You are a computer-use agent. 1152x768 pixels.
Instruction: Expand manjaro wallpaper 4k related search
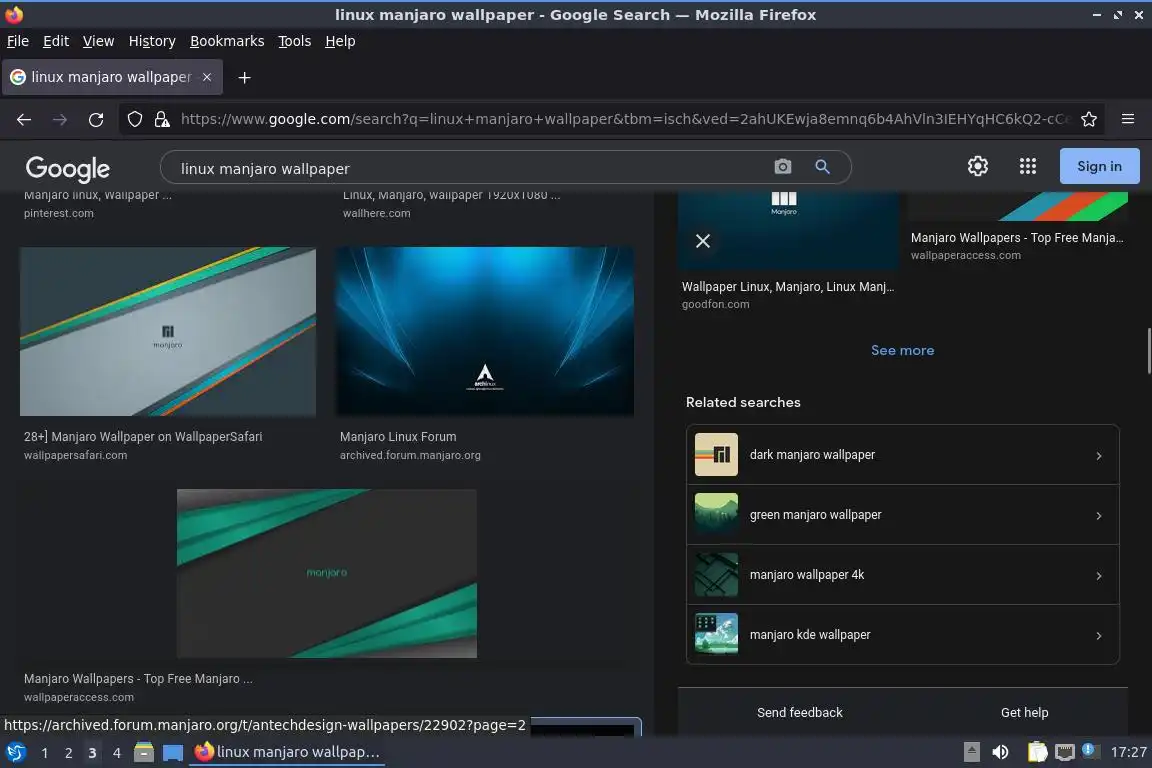pyautogui.click(x=902, y=575)
